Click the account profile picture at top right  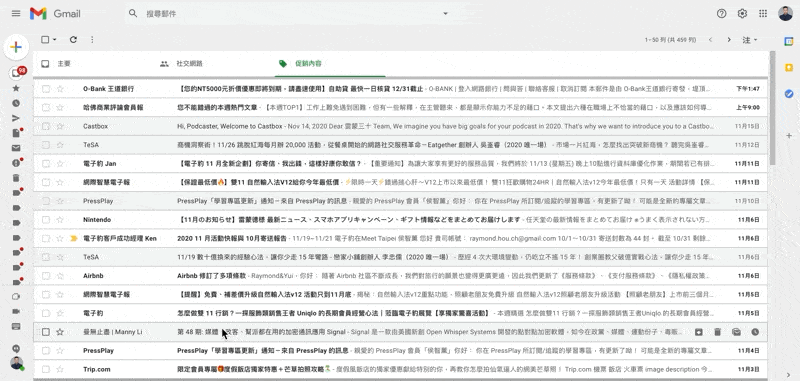(x=785, y=13)
